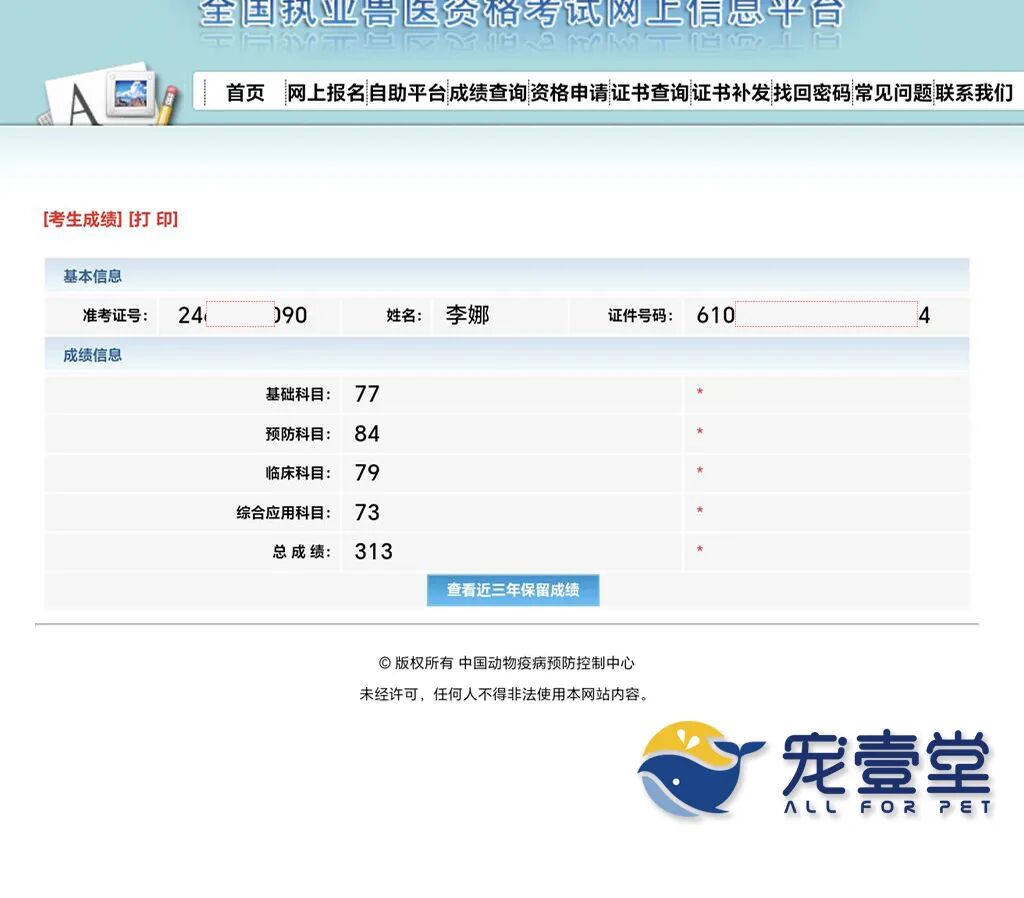Select 成绩查询 in the top navigation
1024x898 pixels.
tap(490, 93)
